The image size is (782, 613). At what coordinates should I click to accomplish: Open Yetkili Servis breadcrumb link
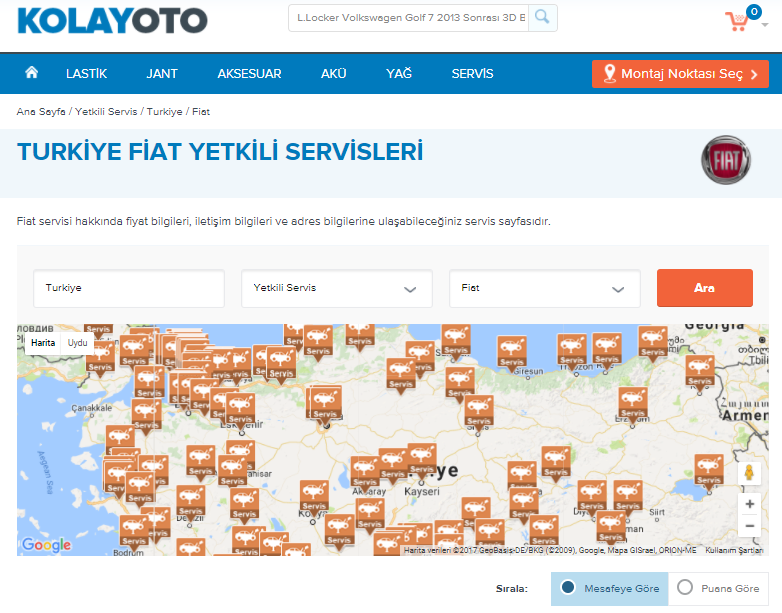pos(106,112)
